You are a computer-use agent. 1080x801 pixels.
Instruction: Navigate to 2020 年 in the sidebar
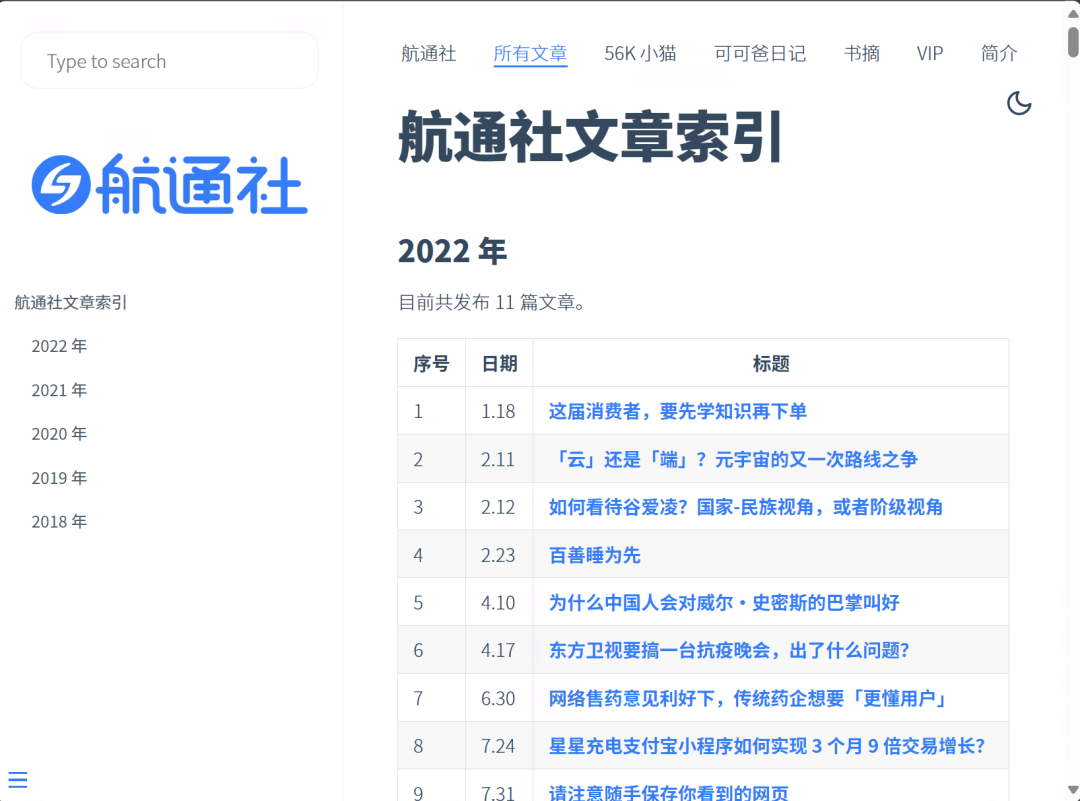click(59, 434)
